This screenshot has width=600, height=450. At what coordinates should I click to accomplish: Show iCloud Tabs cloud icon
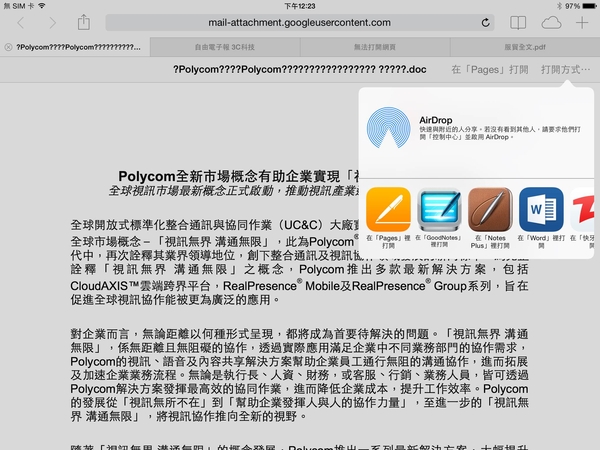click(x=551, y=23)
